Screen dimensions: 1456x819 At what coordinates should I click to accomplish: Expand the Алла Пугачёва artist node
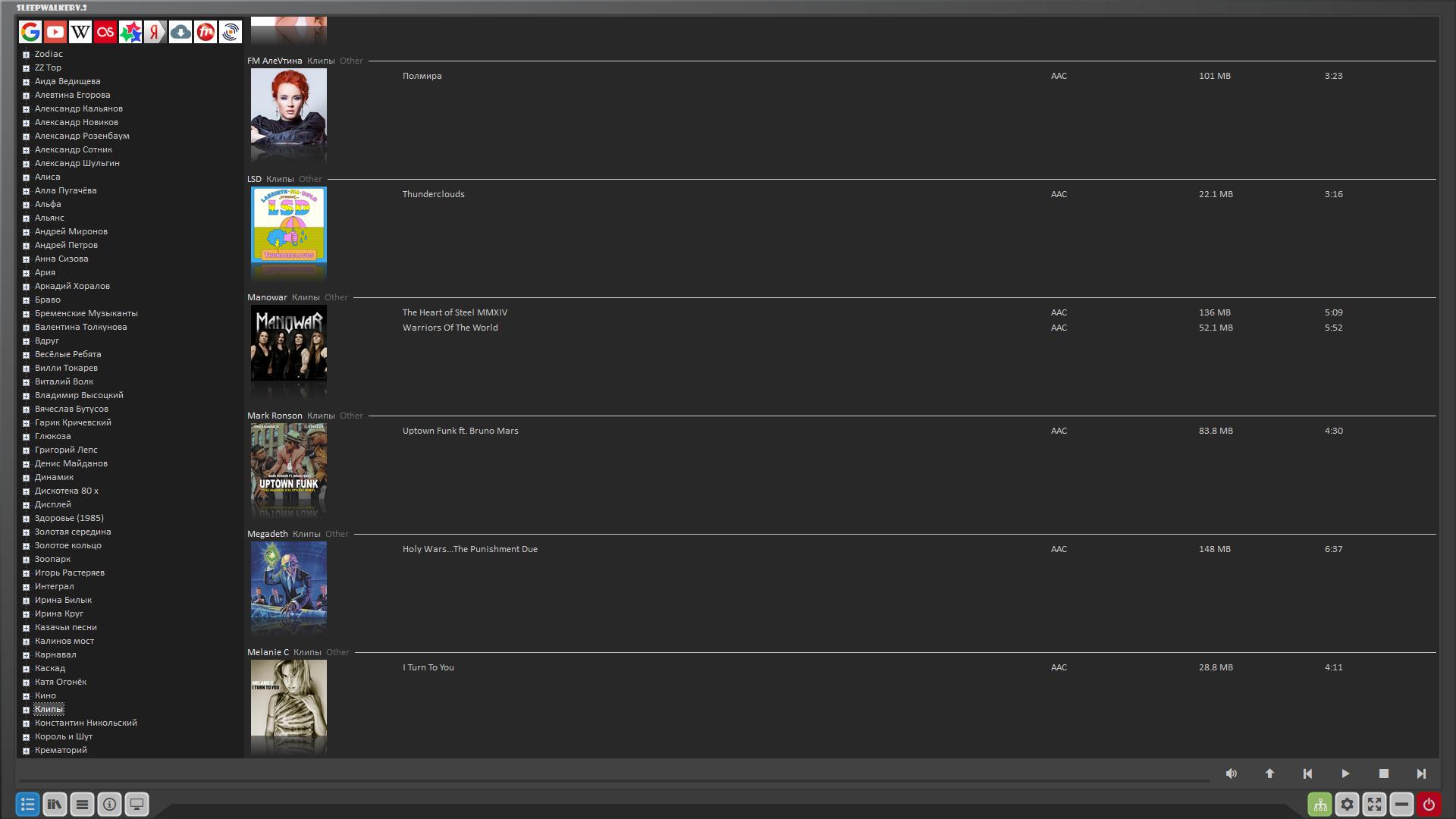(x=26, y=191)
